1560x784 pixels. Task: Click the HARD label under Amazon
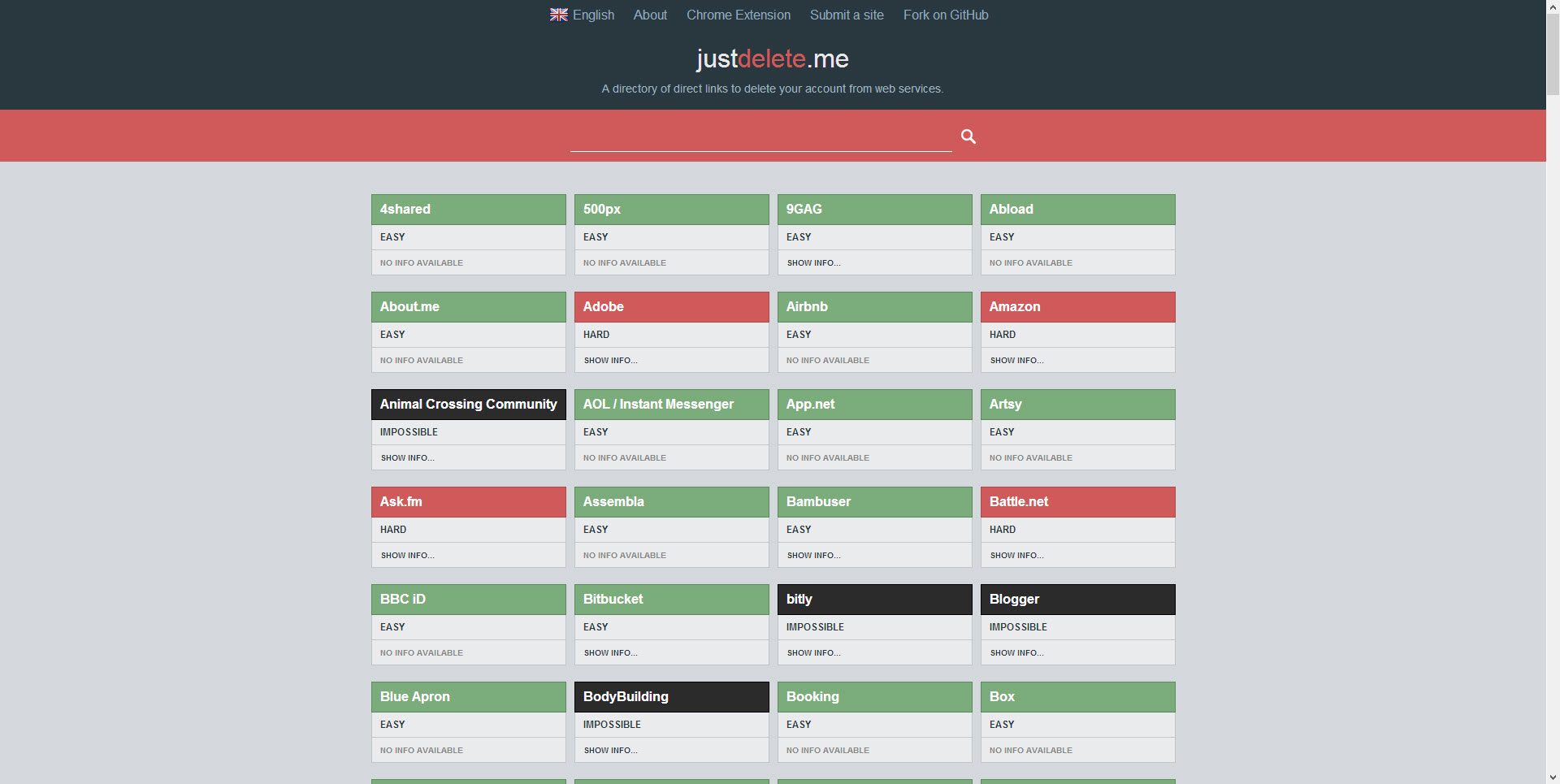[1003, 335]
